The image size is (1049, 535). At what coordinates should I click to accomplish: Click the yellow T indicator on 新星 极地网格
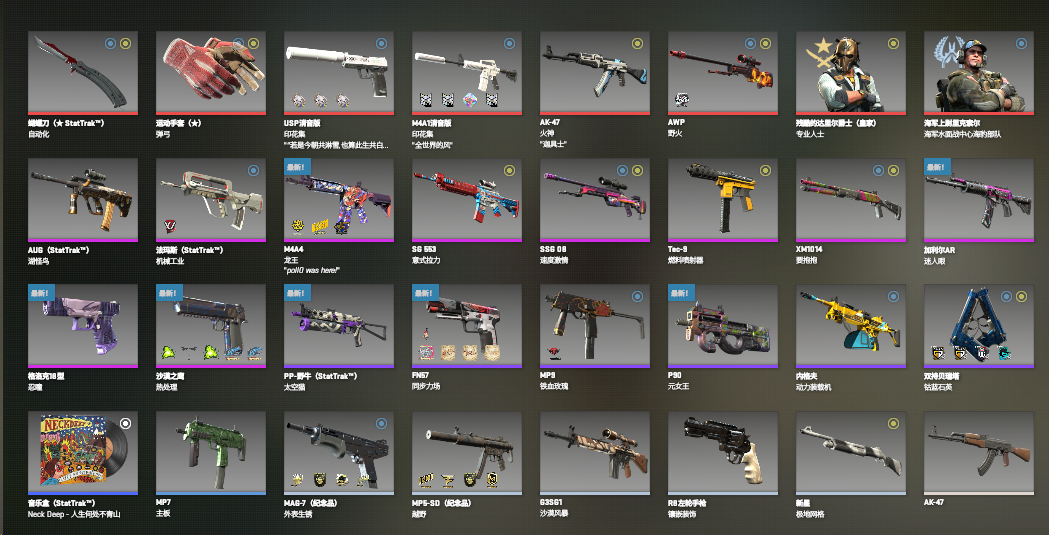coord(893,423)
